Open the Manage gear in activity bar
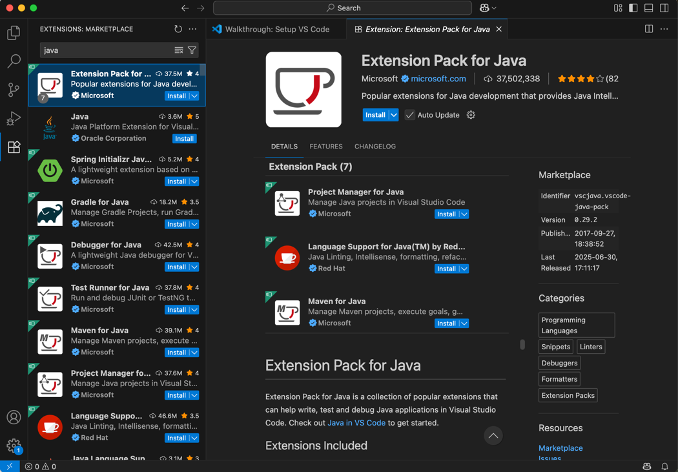Screen dimensions: 678x472 [x=13, y=445]
